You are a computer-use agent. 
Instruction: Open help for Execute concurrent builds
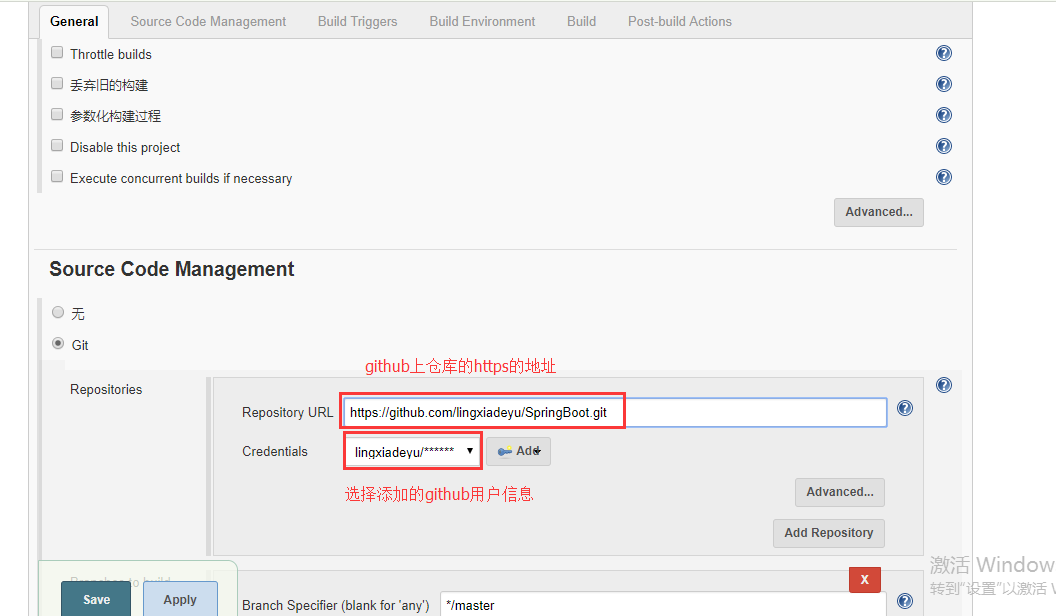(944, 177)
